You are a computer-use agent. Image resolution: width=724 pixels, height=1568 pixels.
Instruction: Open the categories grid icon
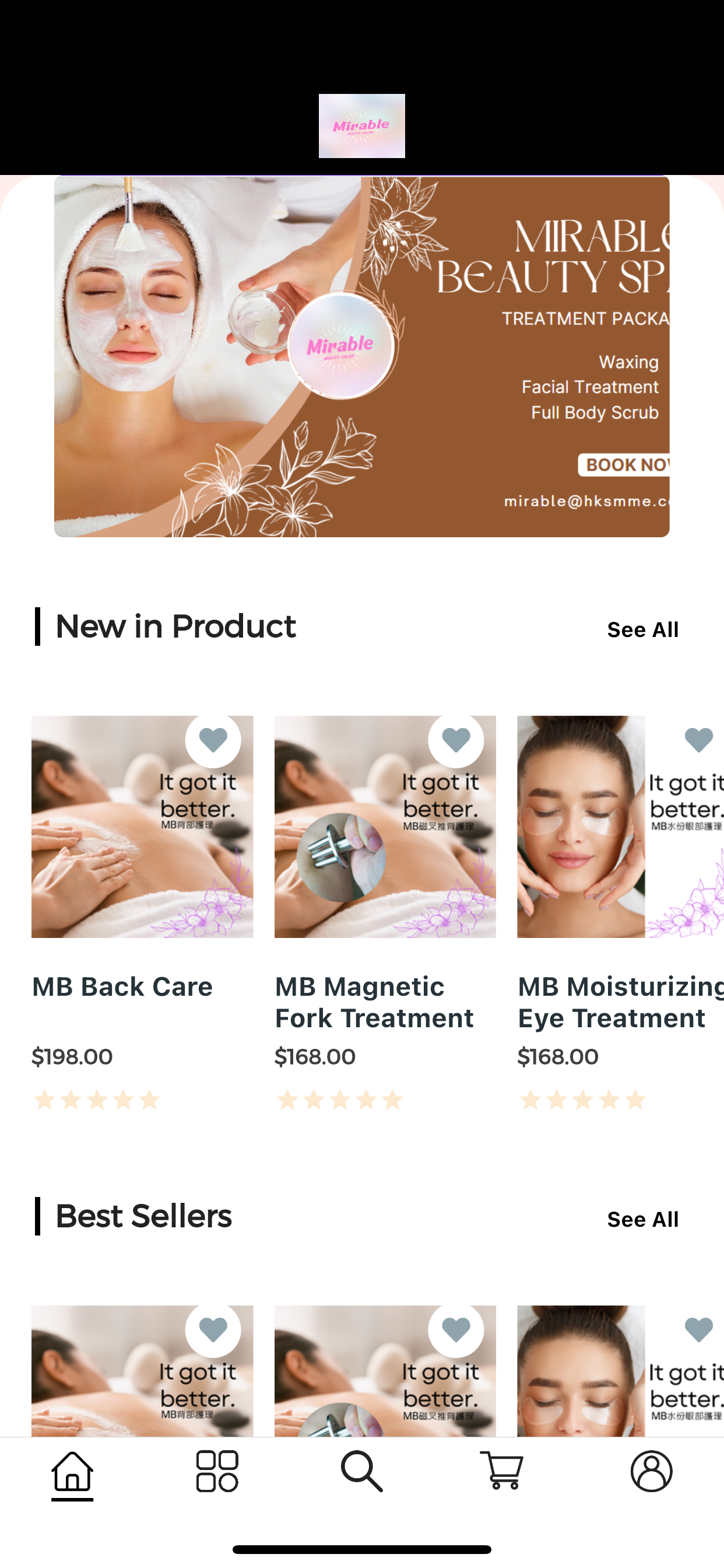point(217,1472)
